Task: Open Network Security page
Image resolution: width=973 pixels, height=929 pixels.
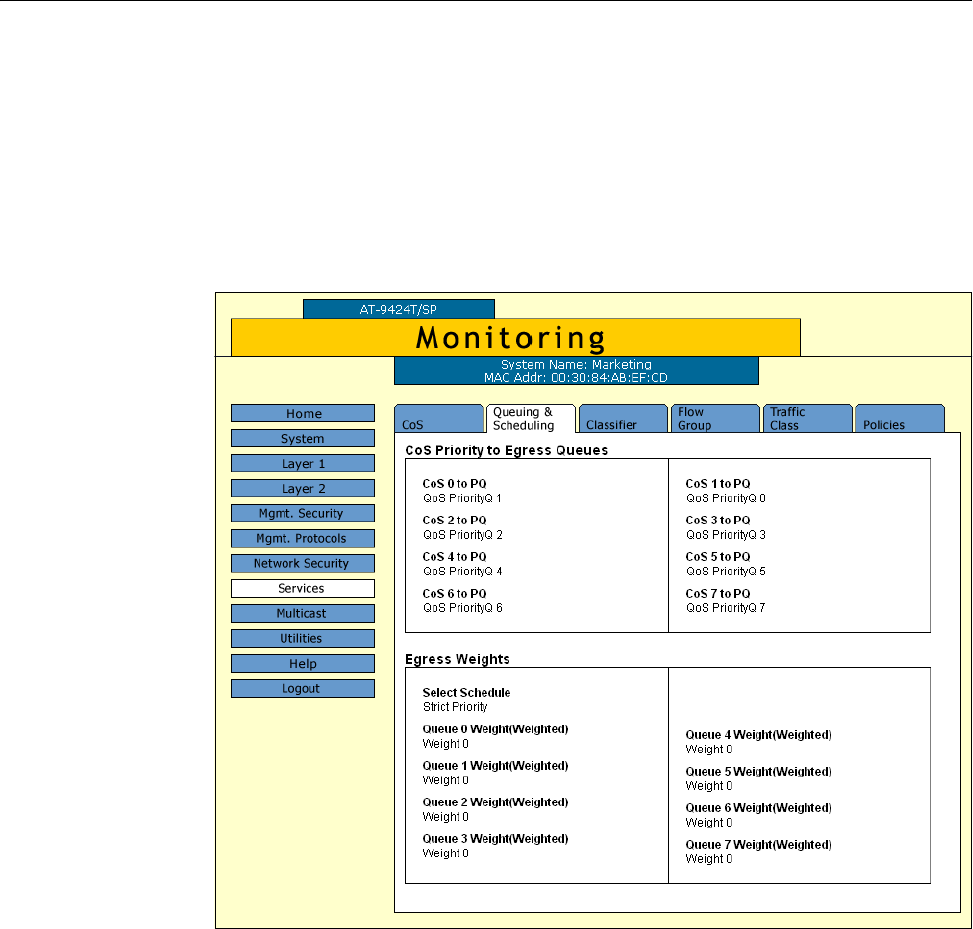Action: [x=303, y=563]
